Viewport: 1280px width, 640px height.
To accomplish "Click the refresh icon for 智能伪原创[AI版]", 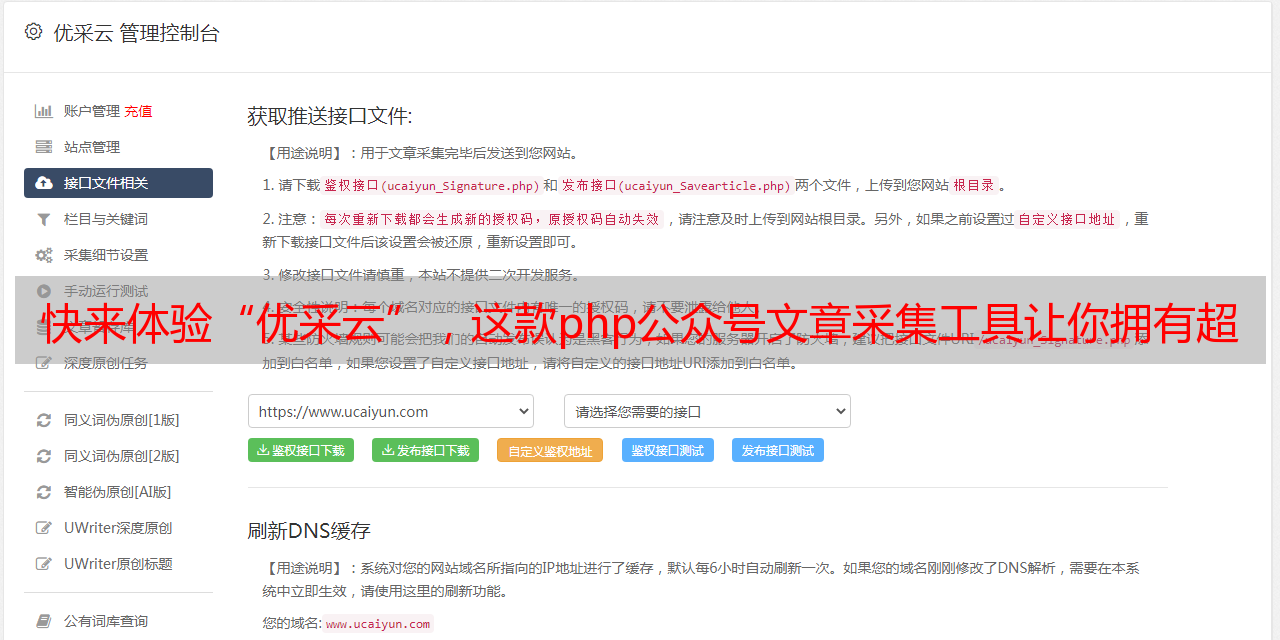I will click(44, 492).
